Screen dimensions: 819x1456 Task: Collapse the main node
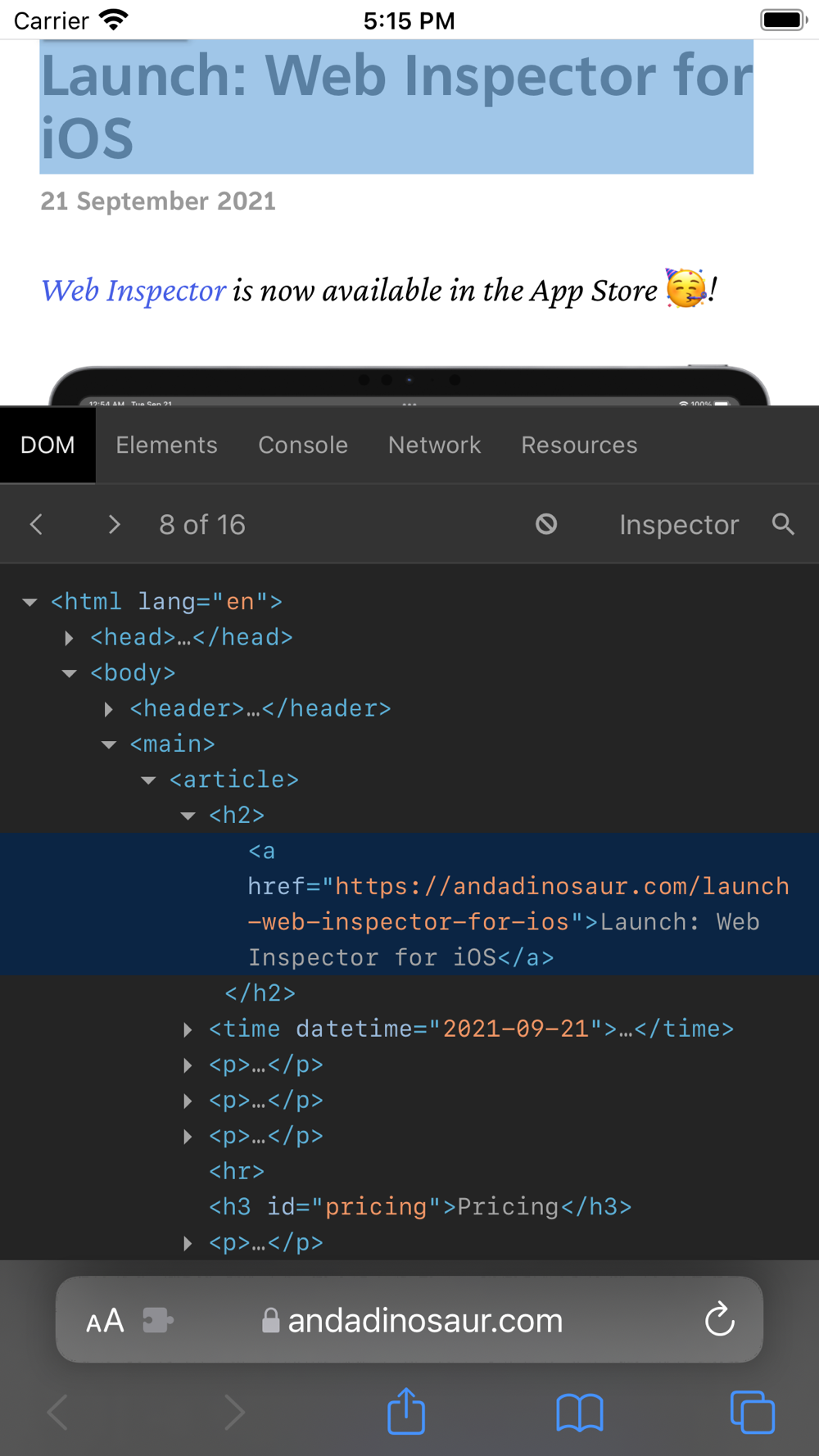coord(109,744)
